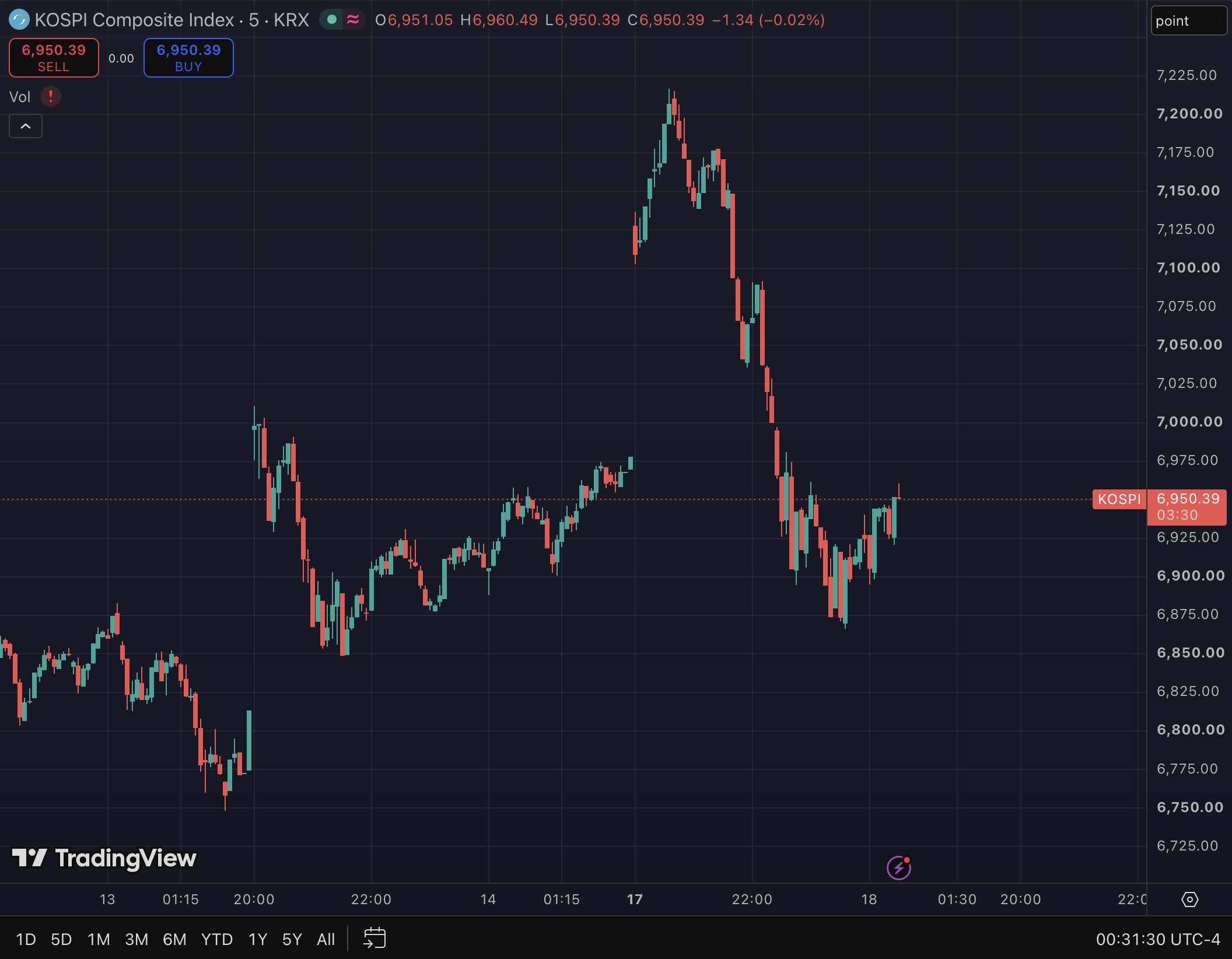Select the 6M time range
Image resolution: width=1232 pixels, height=959 pixels.
174,939
